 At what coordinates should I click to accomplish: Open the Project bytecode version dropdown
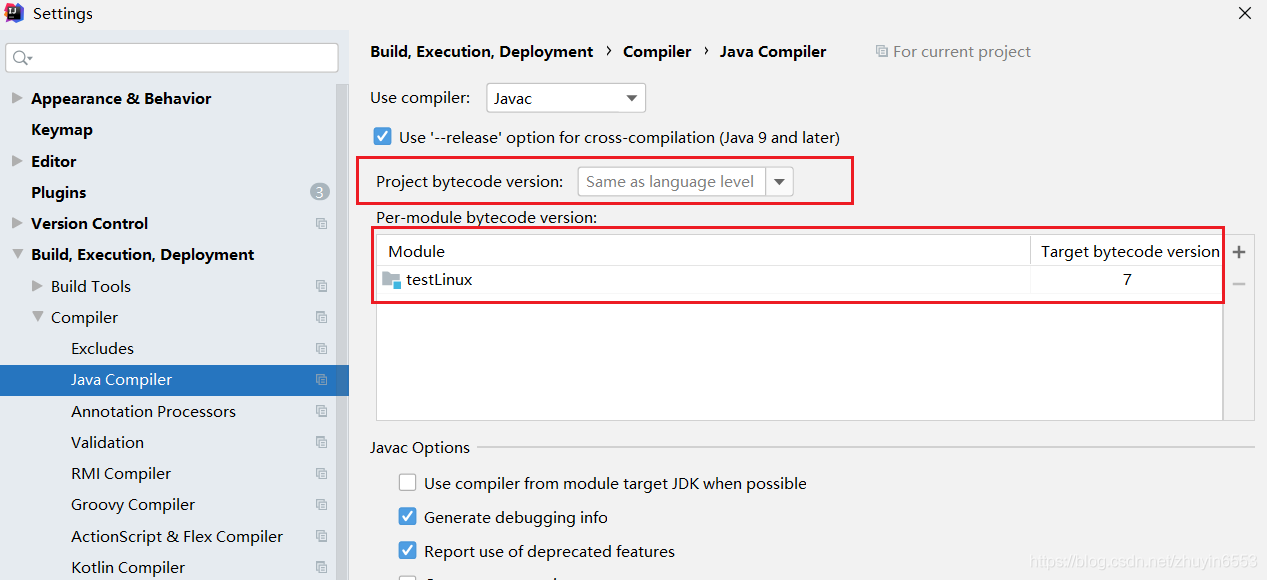pos(780,182)
